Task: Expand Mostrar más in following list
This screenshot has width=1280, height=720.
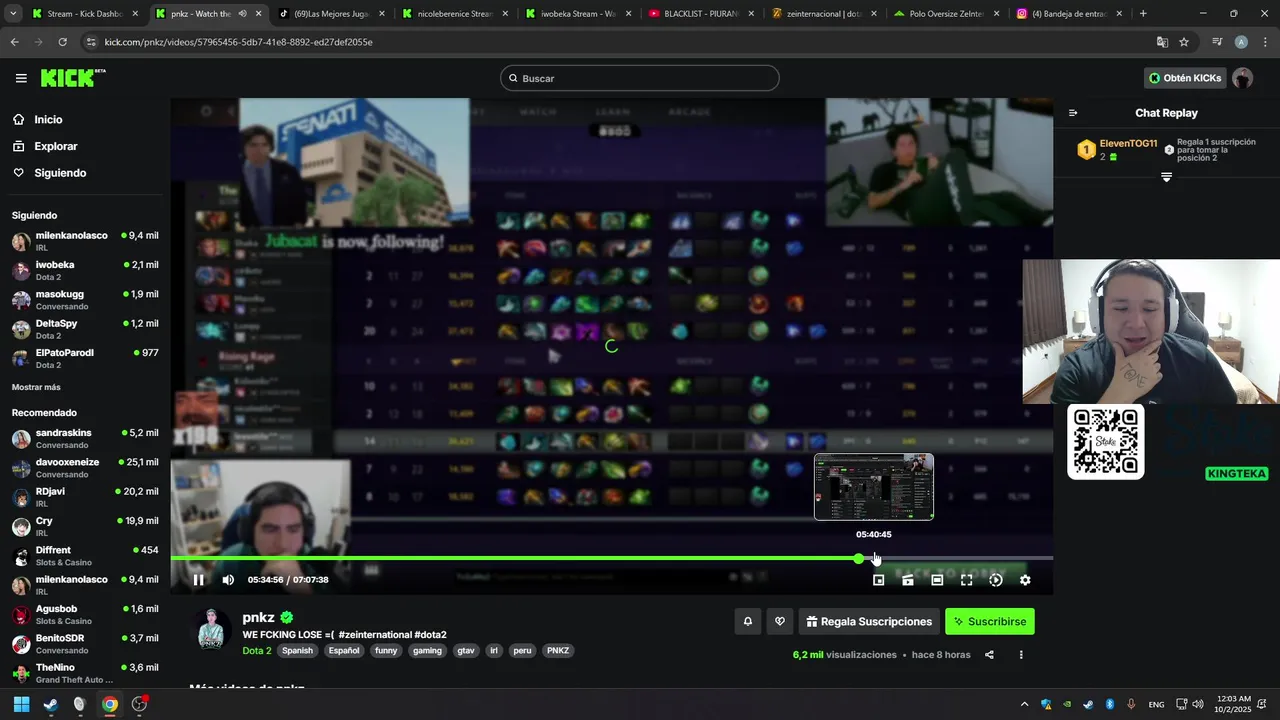Action: (36, 387)
